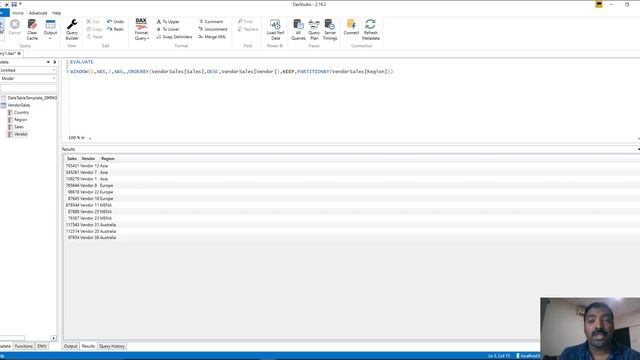Undo the last edit

tap(116, 22)
